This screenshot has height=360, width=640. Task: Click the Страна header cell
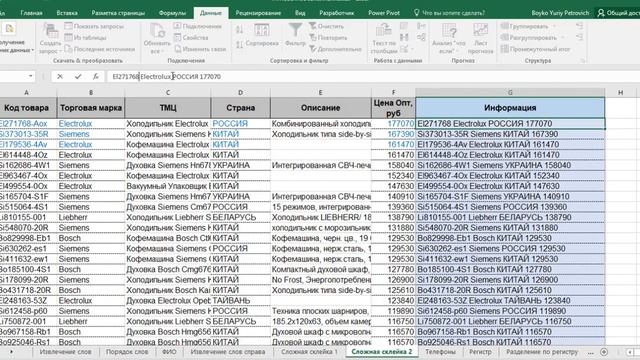240,108
